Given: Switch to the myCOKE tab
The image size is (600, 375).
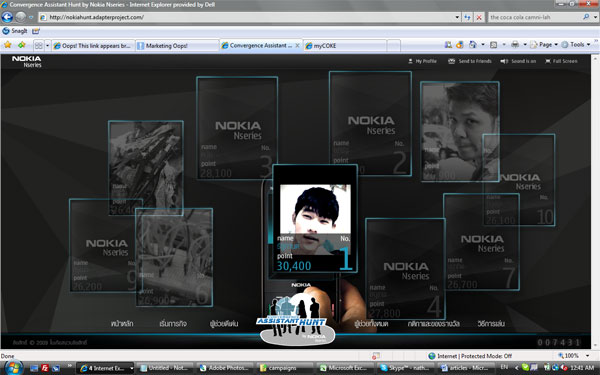Looking at the screenshot, I should pyautogui.click(x=344, y=46).
